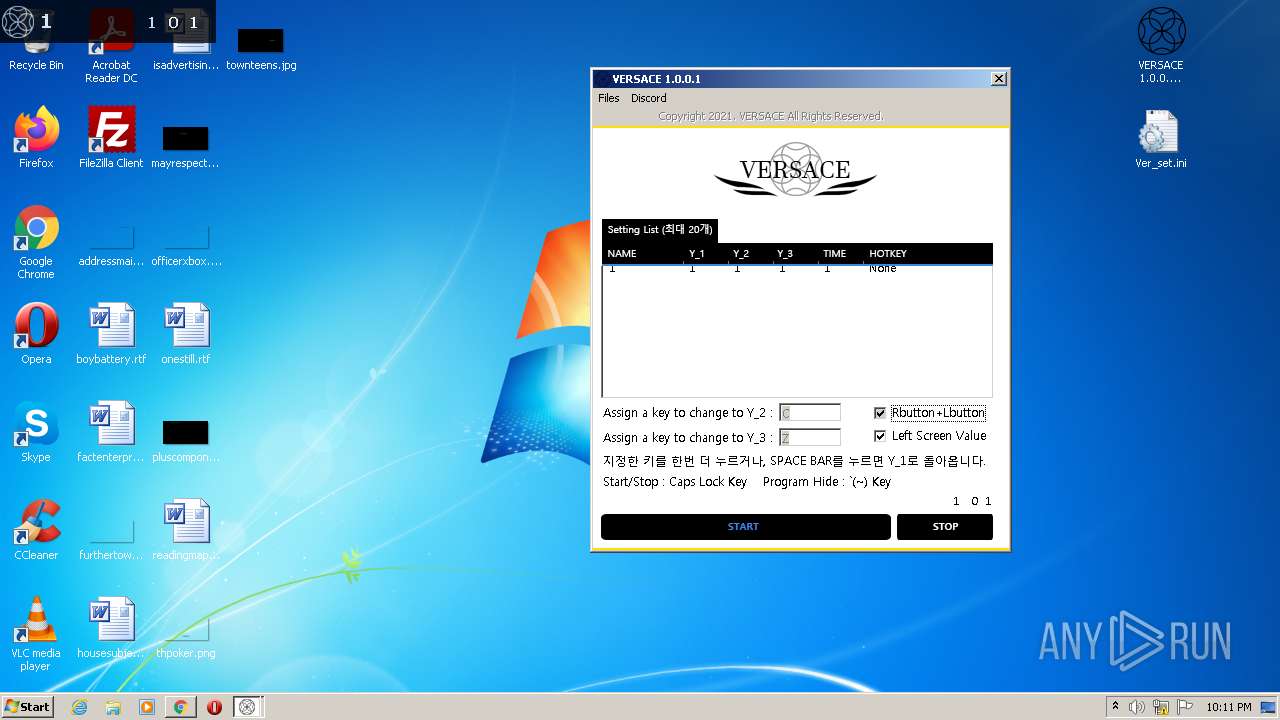Select townteens.jpg file icon
The image size is (1280, 720).
tap(261, 48)
